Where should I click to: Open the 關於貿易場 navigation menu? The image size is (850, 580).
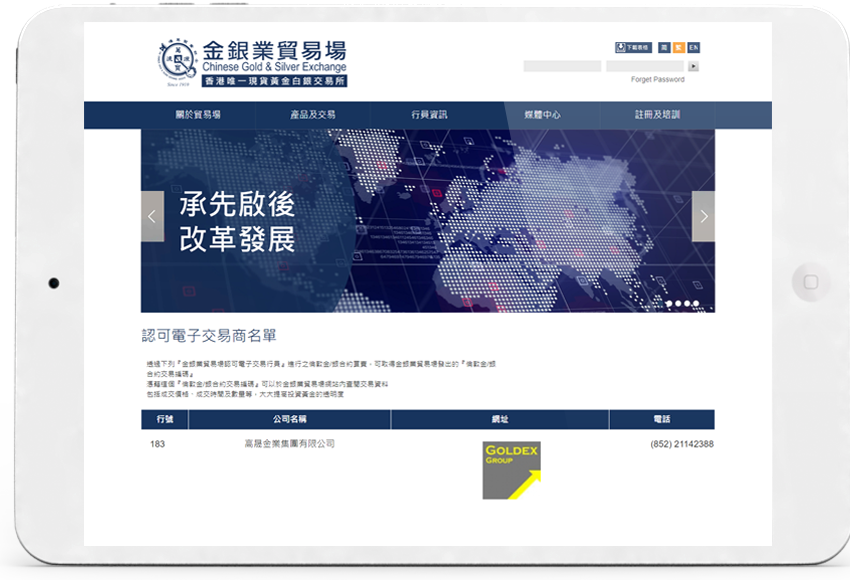(x=198, y=114)
